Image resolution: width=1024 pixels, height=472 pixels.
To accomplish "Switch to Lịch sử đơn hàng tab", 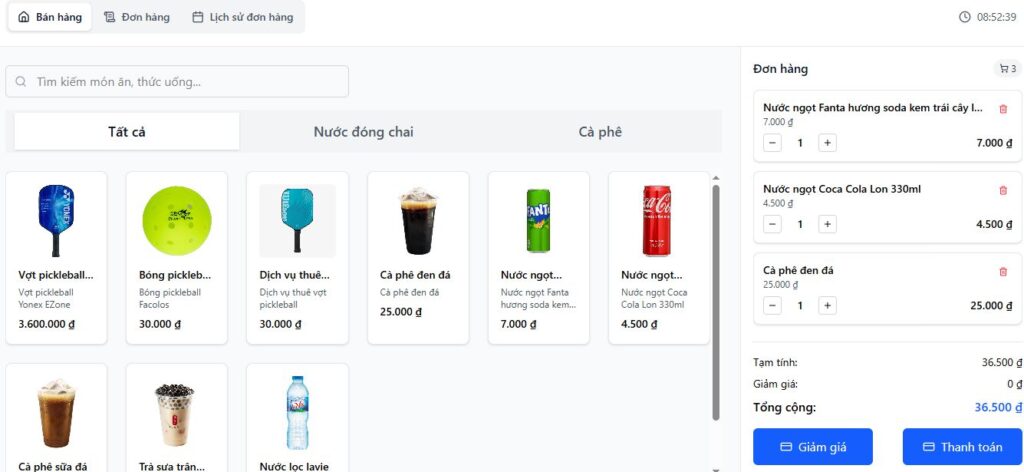I will pos(242,17).
